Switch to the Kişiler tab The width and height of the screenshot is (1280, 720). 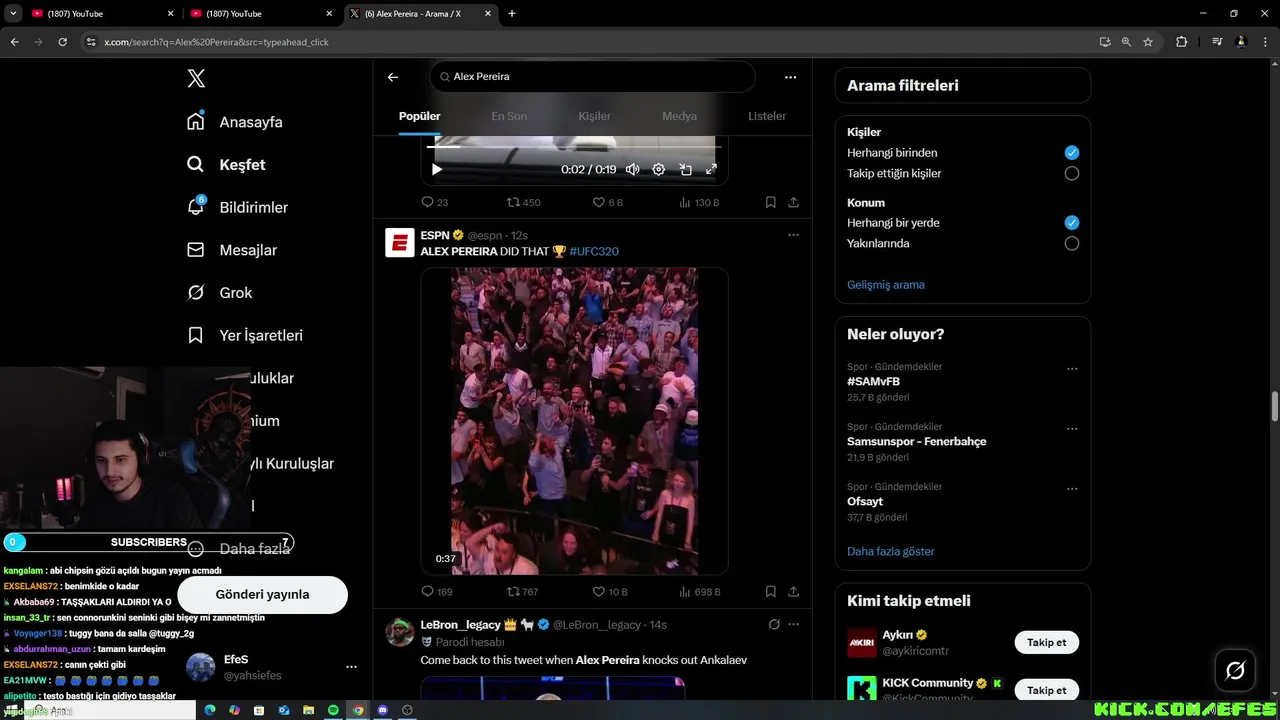[594, 116]
